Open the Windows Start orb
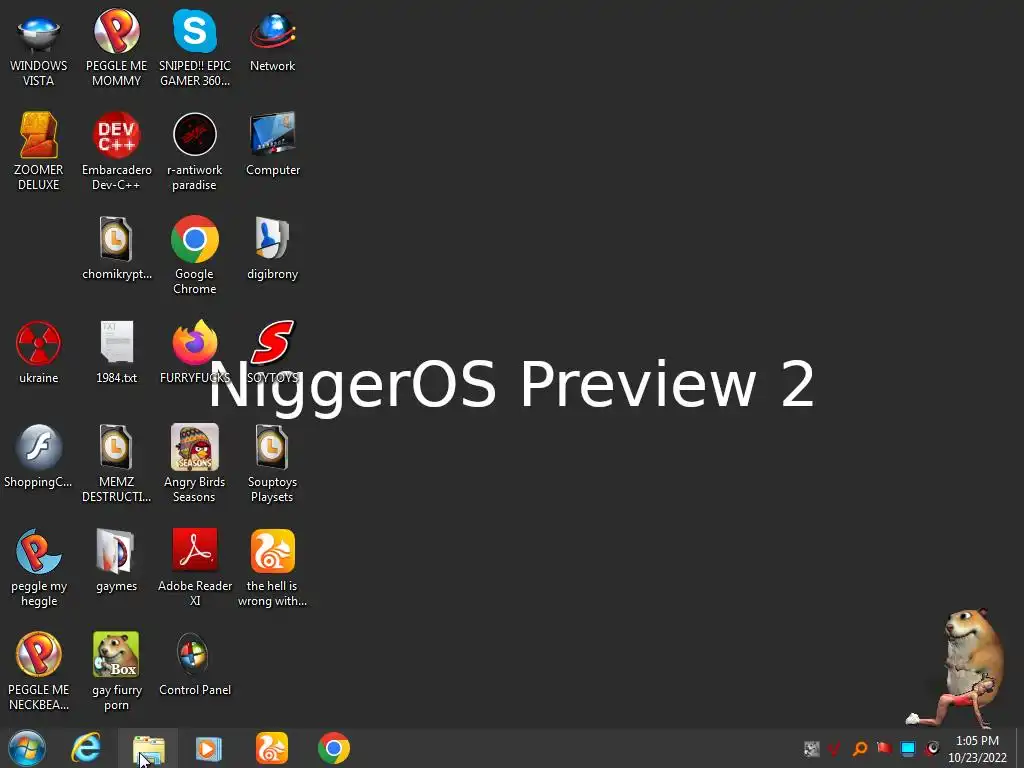This screenshot has width=1024, height=768. click(27, 748)
